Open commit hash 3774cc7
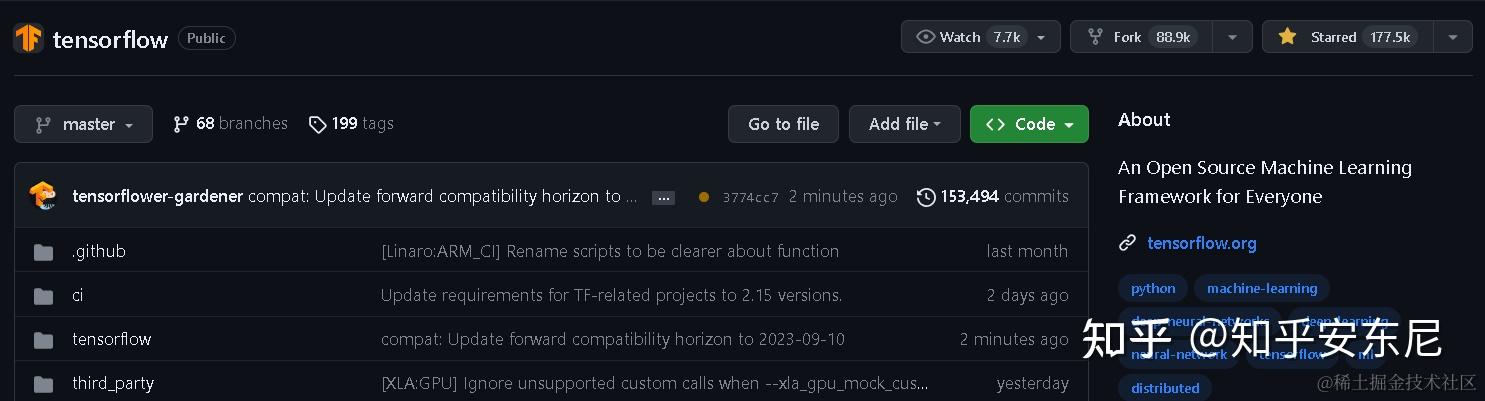This screenshot has width=1485, height=401. click(750, 197)
